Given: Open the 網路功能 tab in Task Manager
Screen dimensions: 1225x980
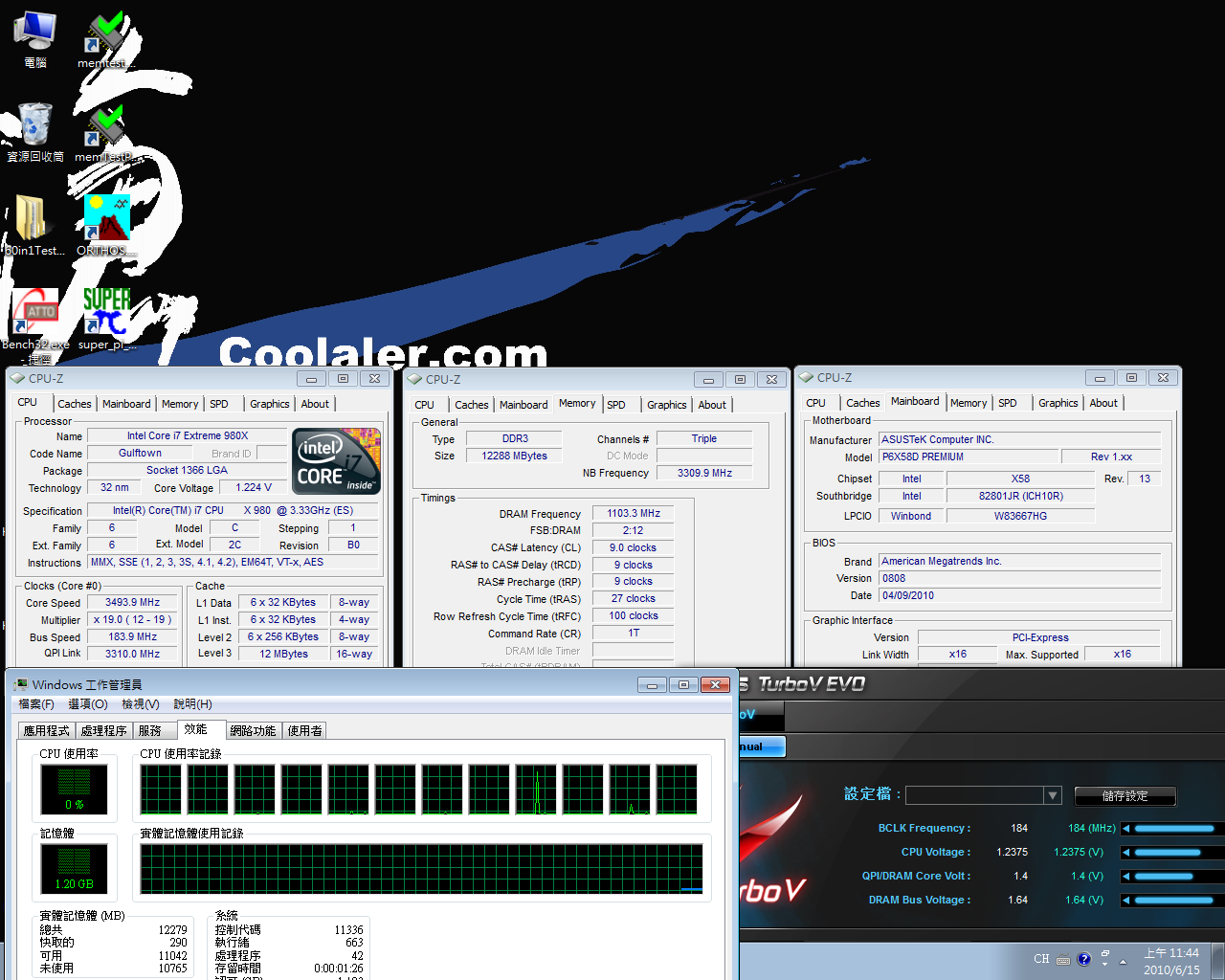Looking at the screenshot, I should click(x=253, y=730).
